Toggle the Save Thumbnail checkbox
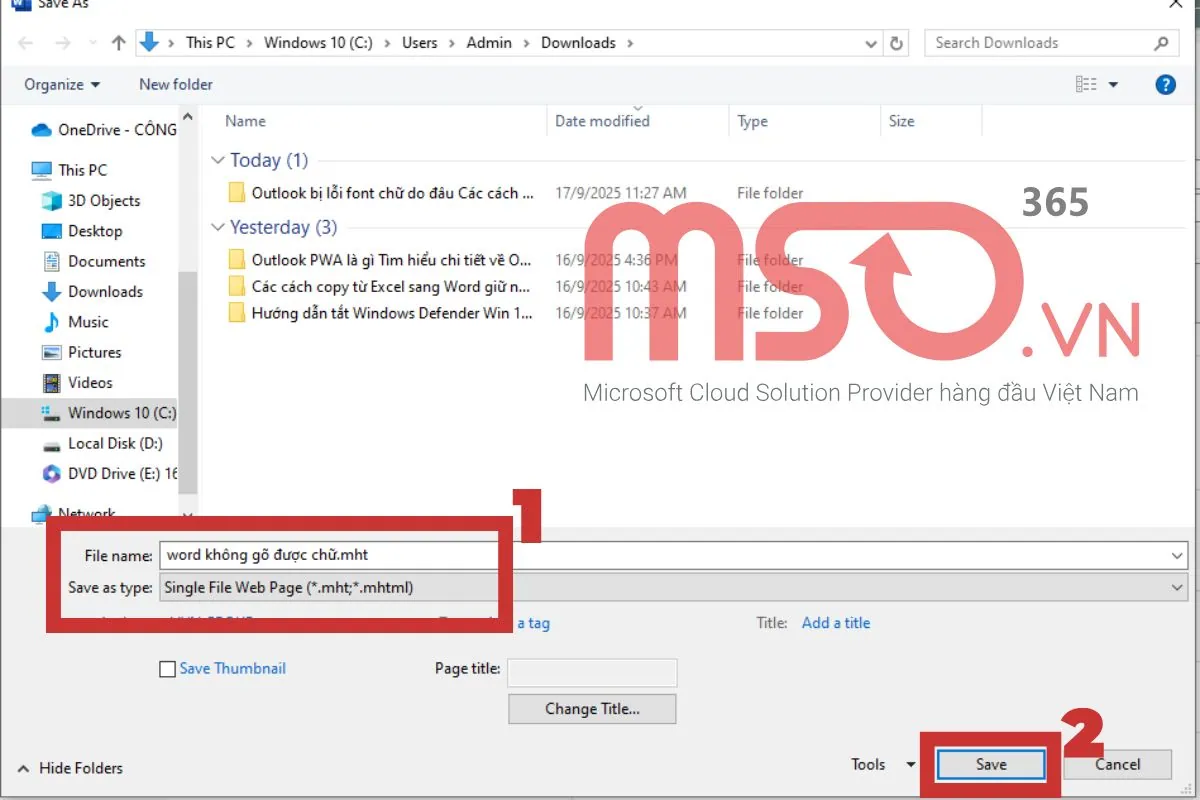1200x800 pixels. 168,669
